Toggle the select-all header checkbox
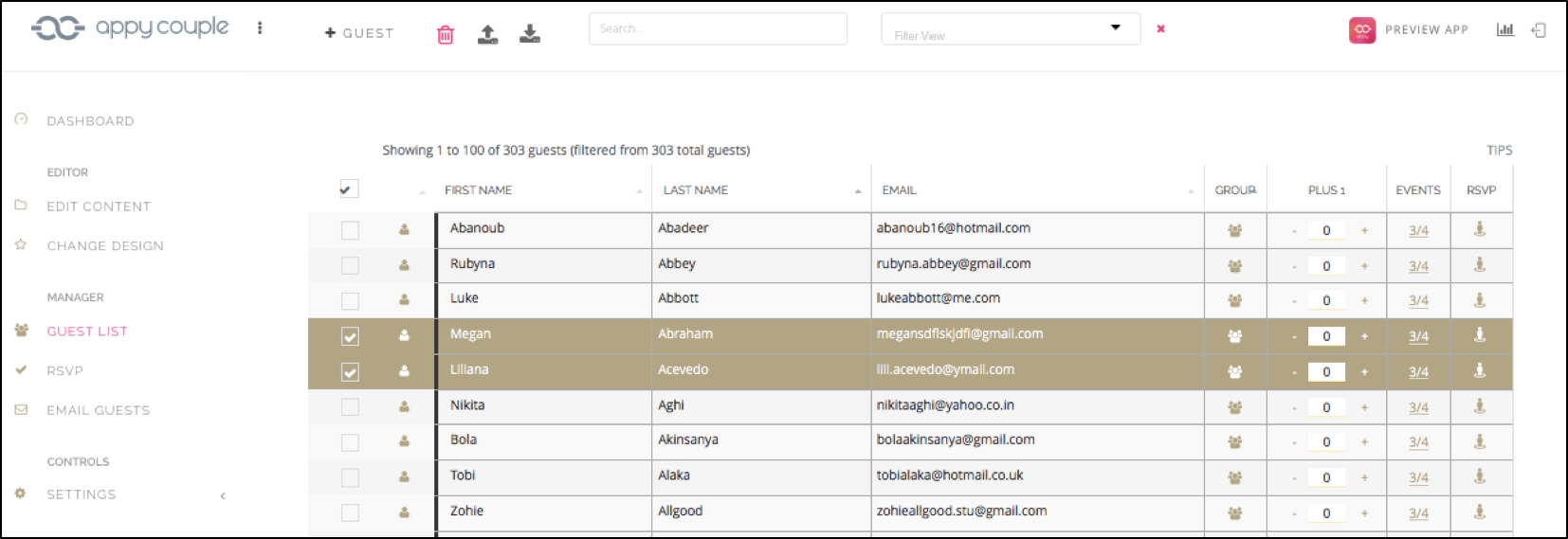 (348, 189)
